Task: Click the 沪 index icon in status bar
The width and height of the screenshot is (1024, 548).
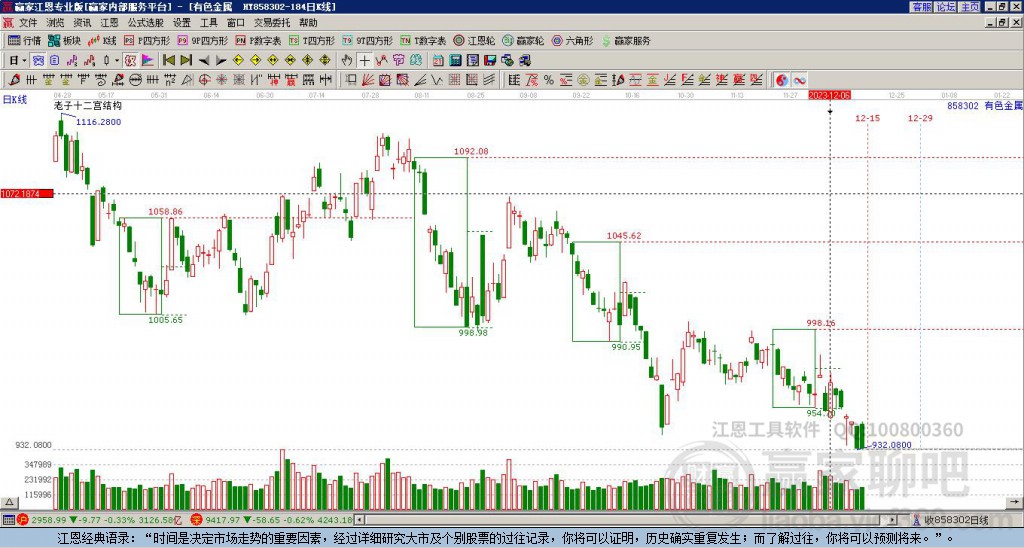Action: tap(23, 520)
